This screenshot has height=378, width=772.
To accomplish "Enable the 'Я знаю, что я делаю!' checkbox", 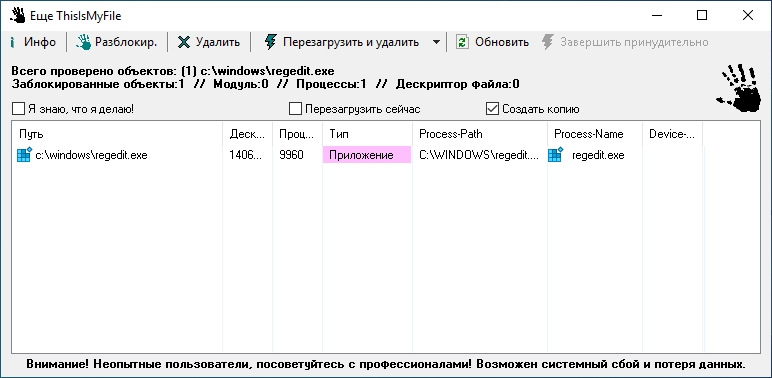I will click(18, 109).
